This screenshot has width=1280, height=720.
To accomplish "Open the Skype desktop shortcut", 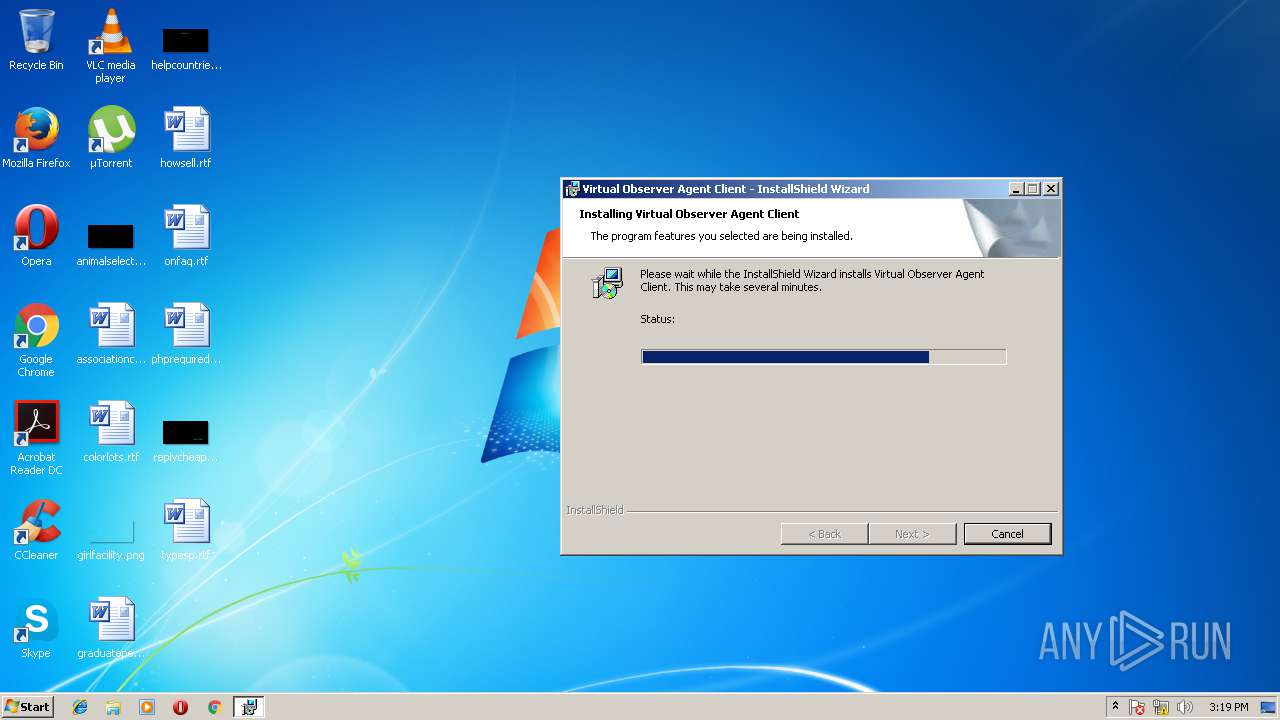I will click(36, 628).
